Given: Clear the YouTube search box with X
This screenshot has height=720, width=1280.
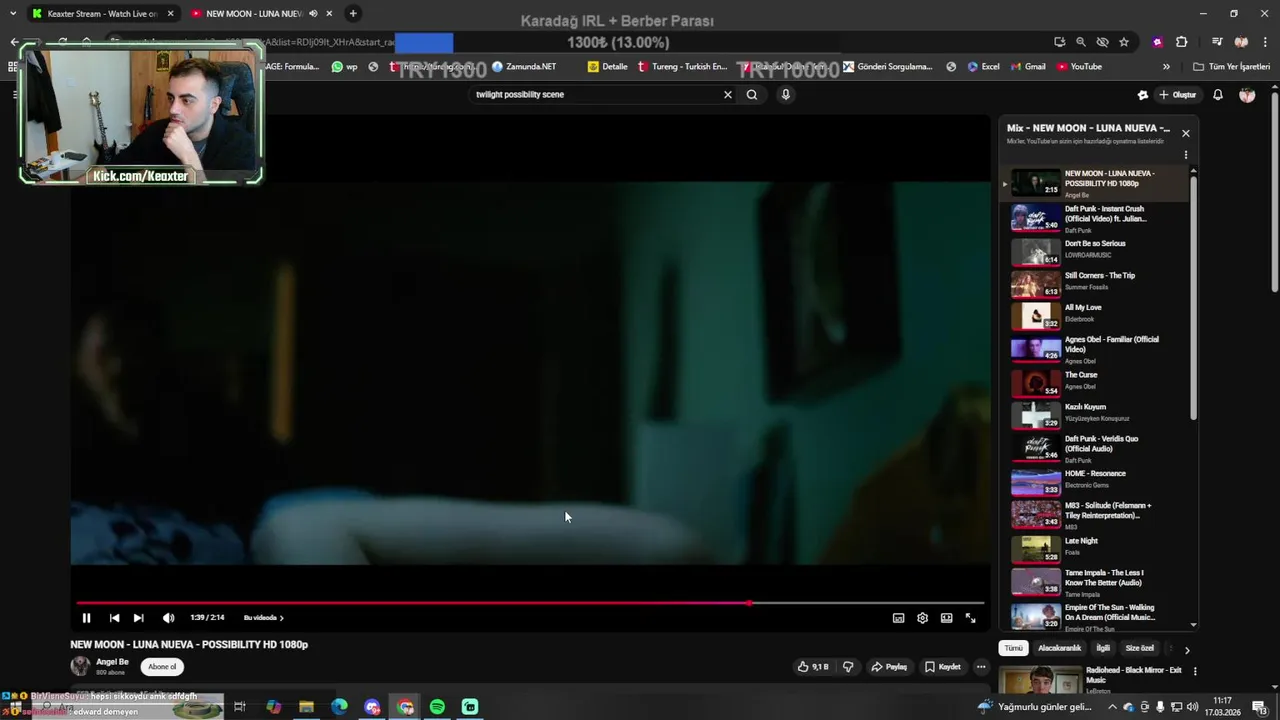Looking at the screenshot, I should pyautogui.click(x=728, y=95).
